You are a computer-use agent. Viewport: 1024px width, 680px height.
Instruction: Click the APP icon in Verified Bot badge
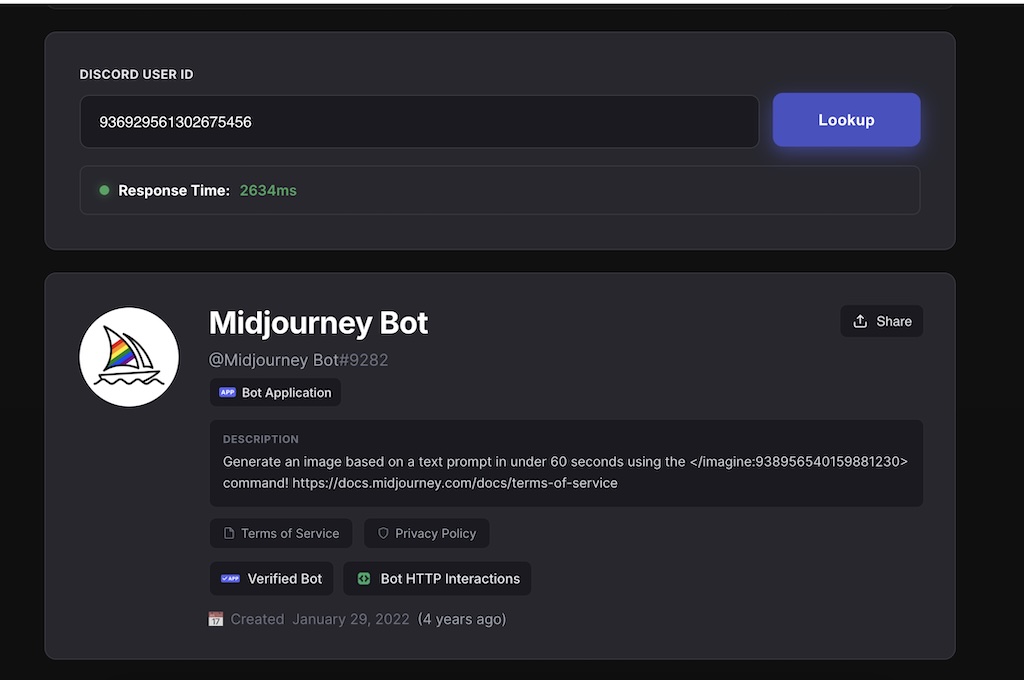(x=230, y=578)
